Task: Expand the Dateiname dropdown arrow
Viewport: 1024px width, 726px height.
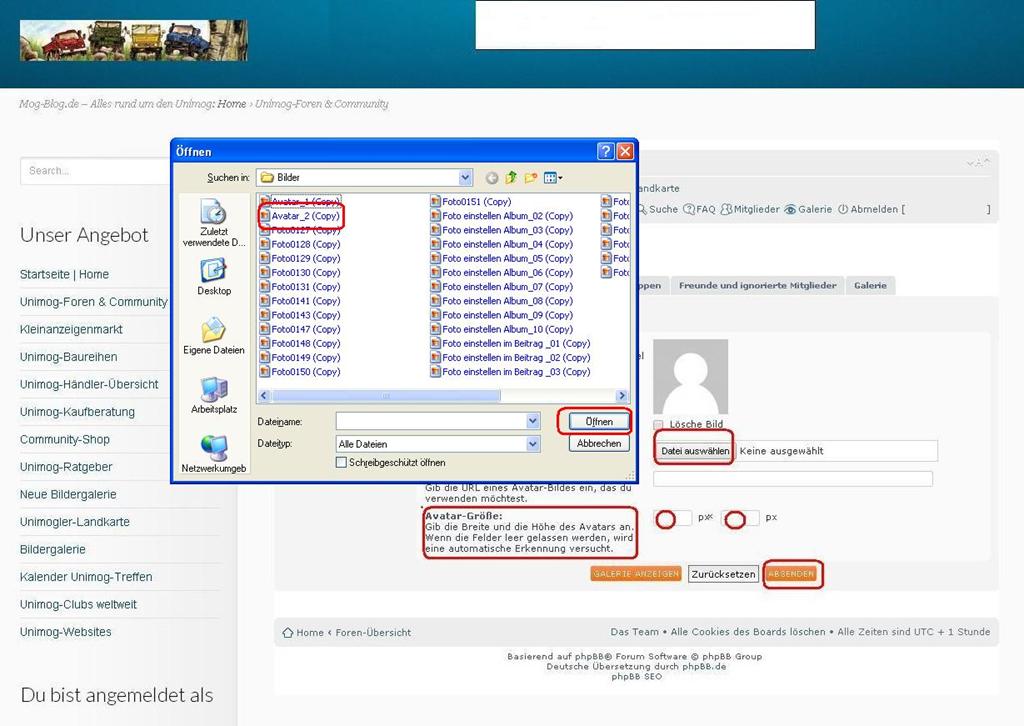Action: tap(533, 422)
